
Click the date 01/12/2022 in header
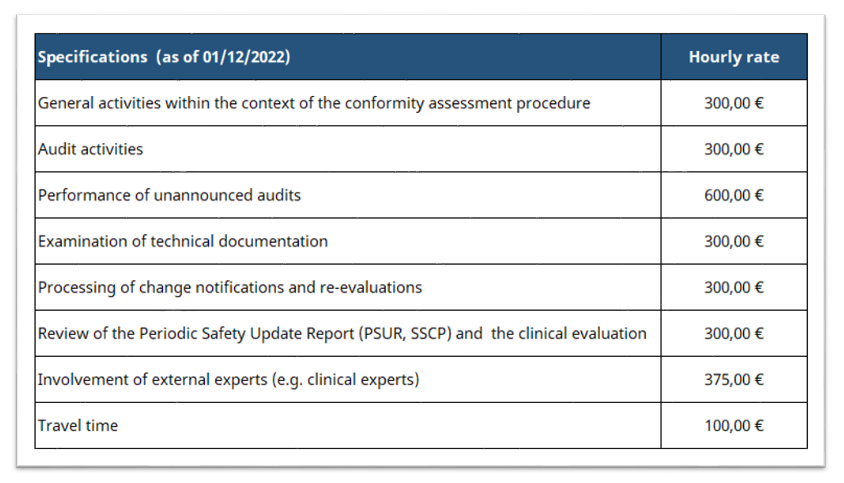point(243,57)
